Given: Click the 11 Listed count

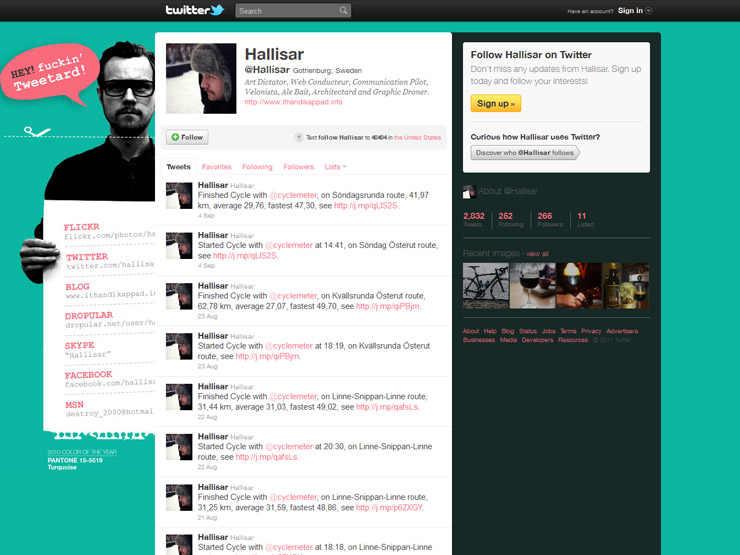Looking at the screenshot, I should [x=585, y=219].
